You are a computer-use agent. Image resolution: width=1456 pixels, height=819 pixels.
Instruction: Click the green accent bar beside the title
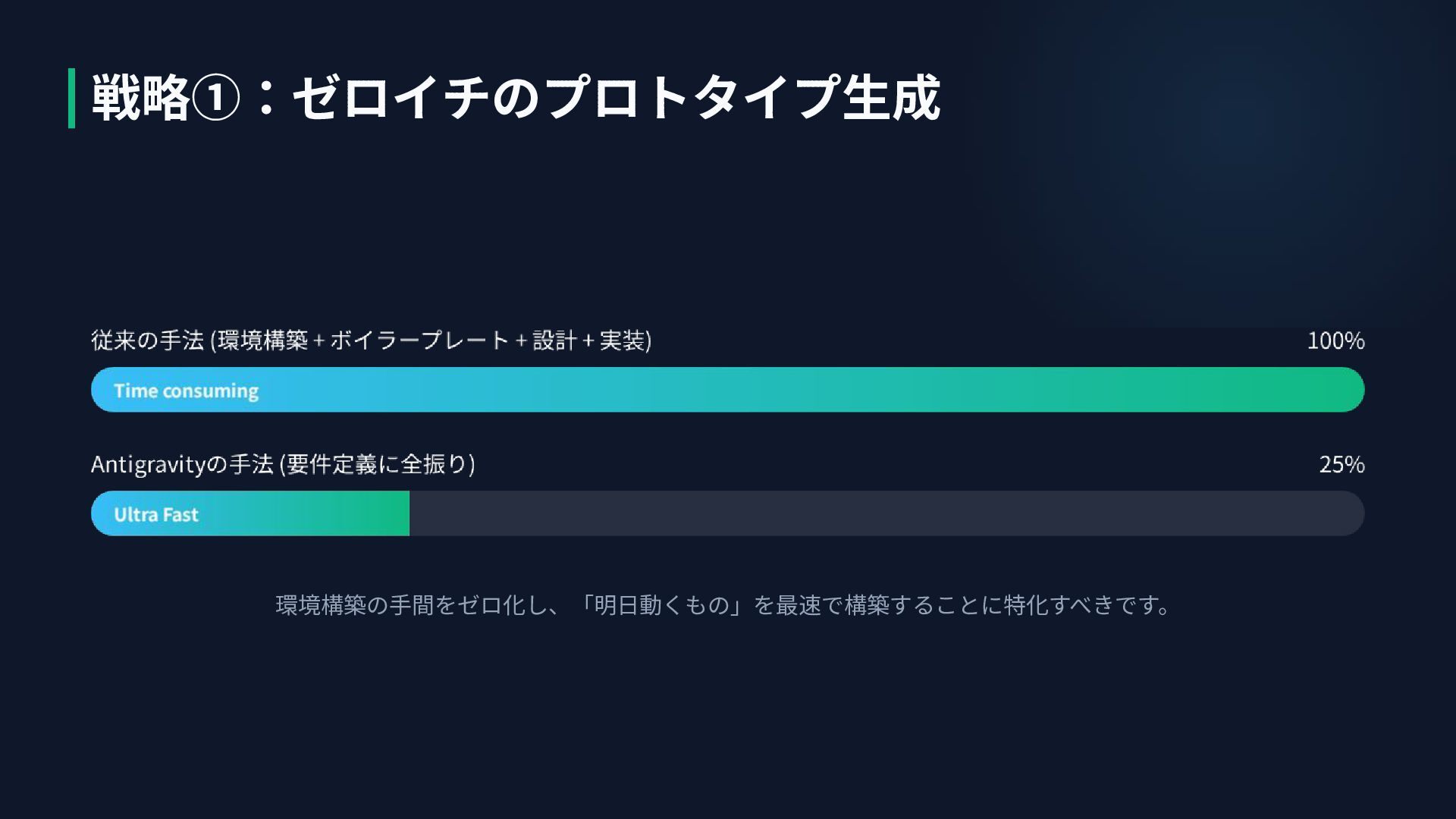(x=71, y=99)
